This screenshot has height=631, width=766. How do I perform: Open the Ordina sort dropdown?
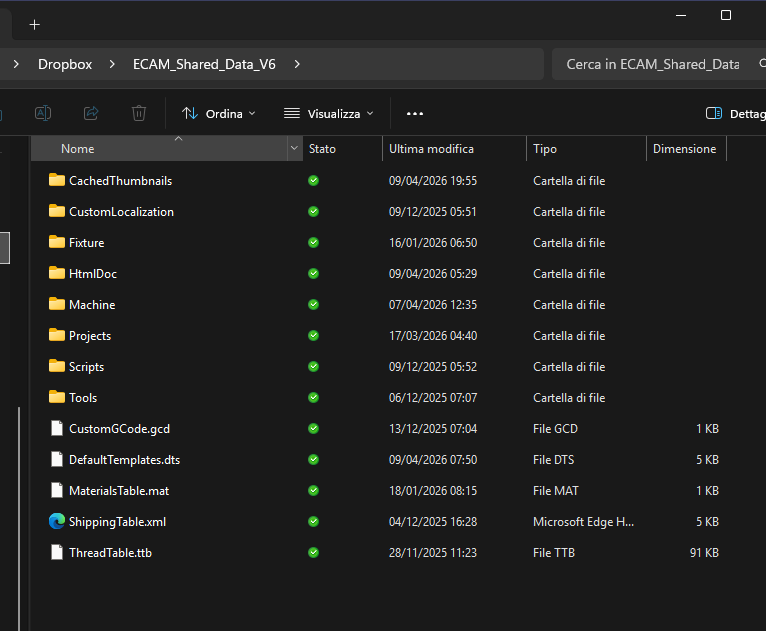[219, 114]
